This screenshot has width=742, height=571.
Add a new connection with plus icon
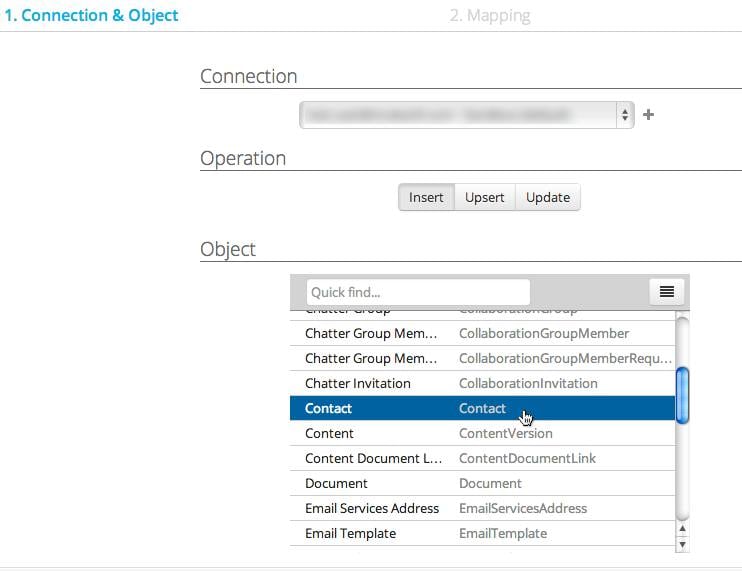click(x=648, y=114)
